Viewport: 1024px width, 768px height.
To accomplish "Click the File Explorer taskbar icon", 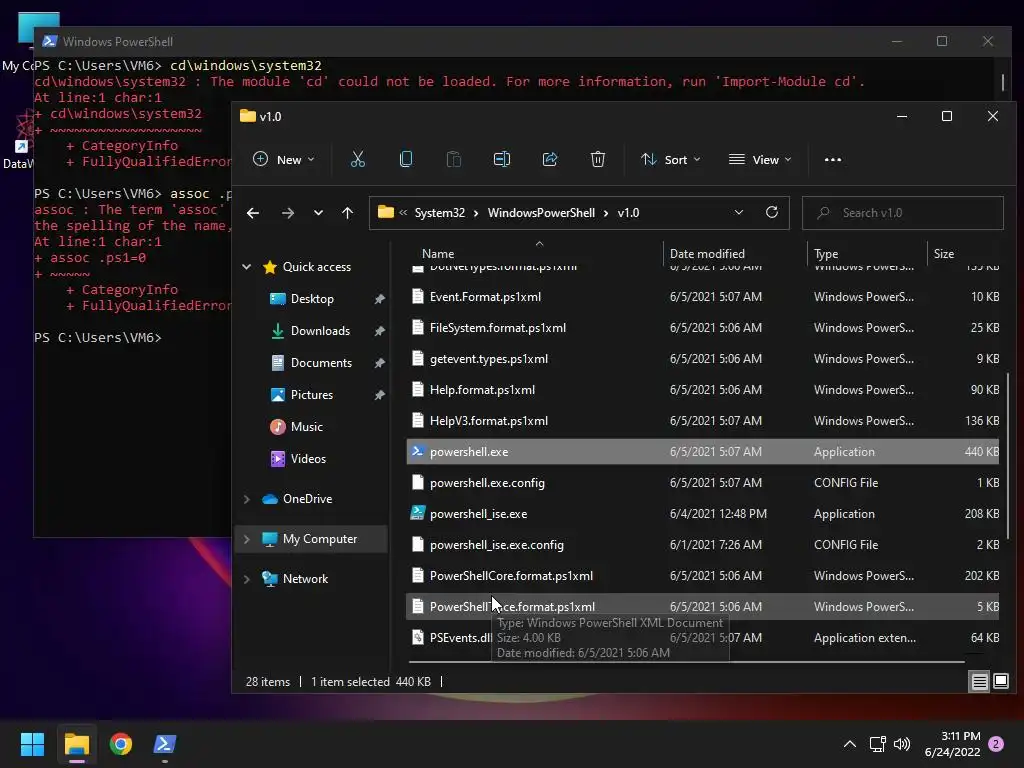I will 76,744.
